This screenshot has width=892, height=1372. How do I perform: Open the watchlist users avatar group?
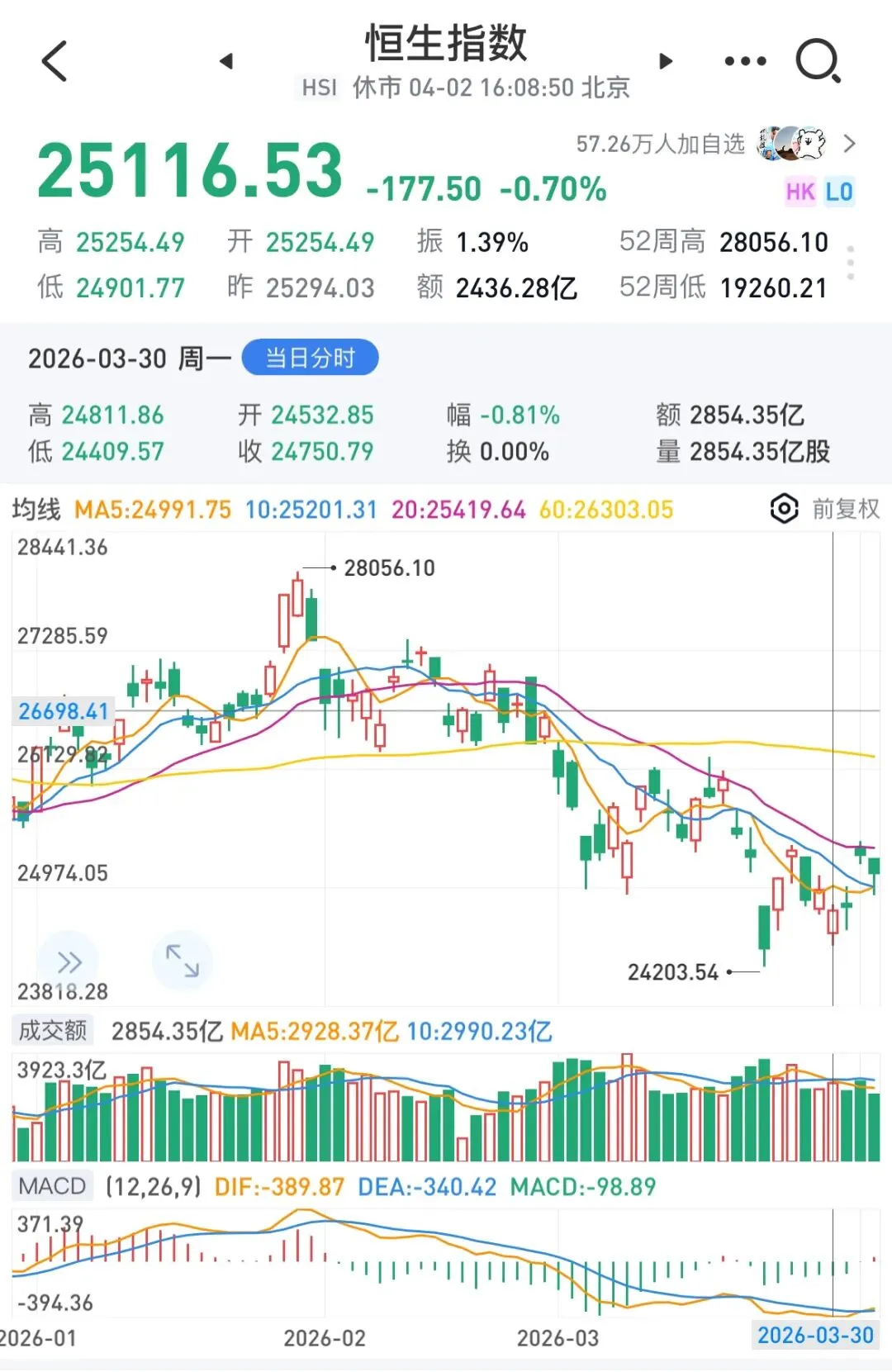[x=793, y=144]
